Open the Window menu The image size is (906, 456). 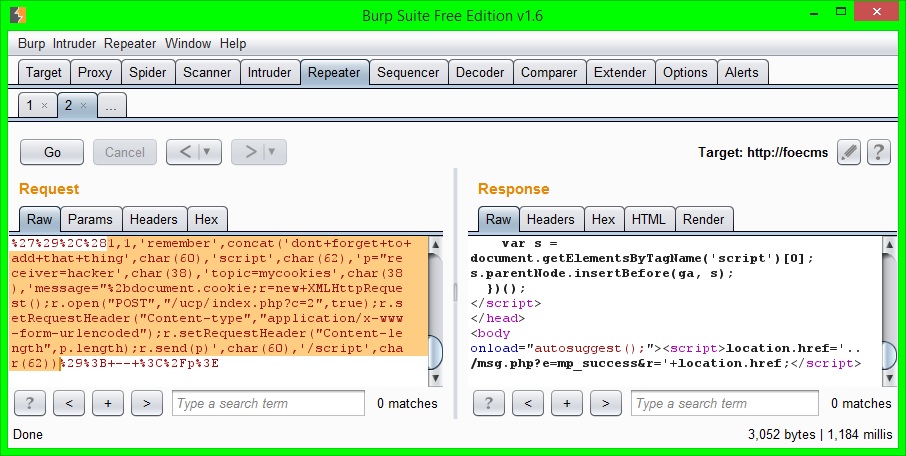pos(188,43)
